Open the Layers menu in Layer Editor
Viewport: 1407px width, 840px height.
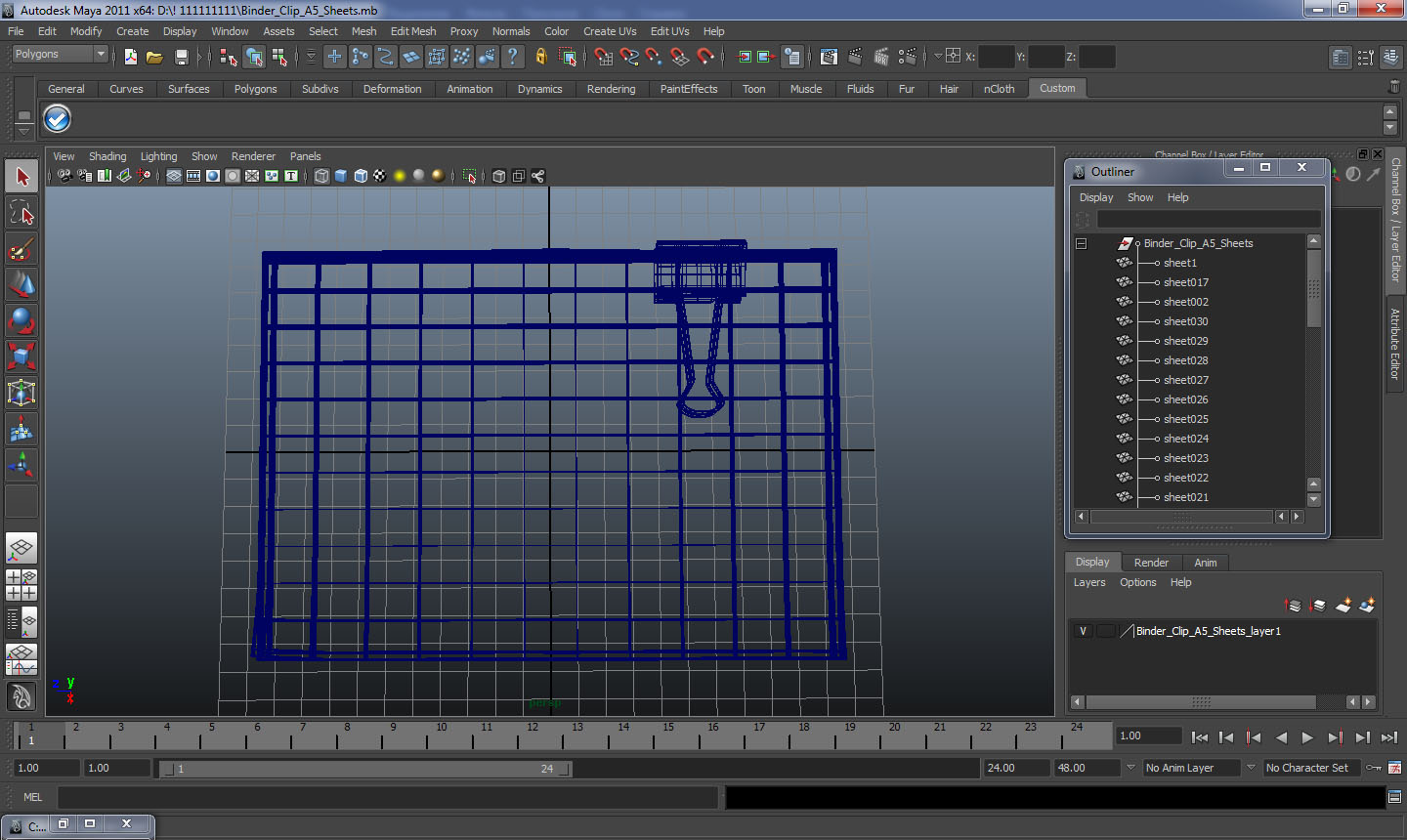tap(1089, 582)
